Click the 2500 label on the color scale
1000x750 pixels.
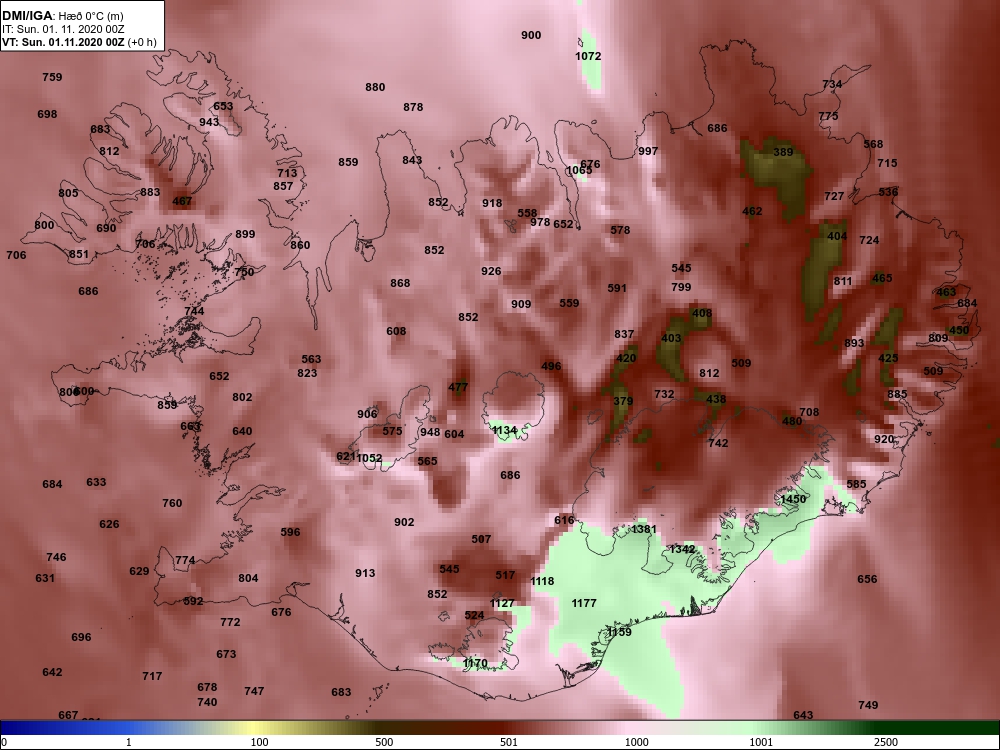pos(885,742)
